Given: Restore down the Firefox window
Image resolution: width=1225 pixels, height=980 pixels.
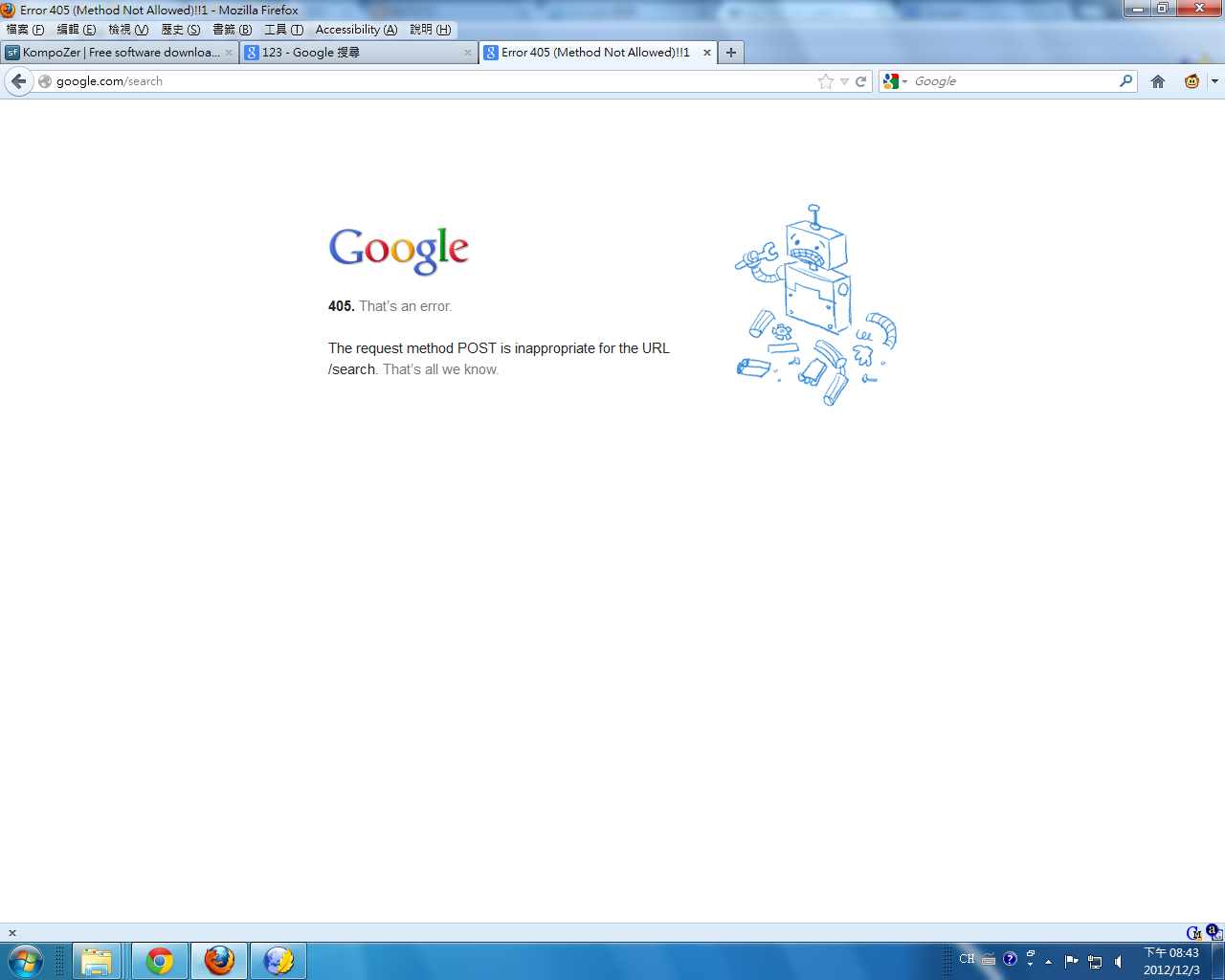Looking at the screenshot, I should [x=1162, y=9].
